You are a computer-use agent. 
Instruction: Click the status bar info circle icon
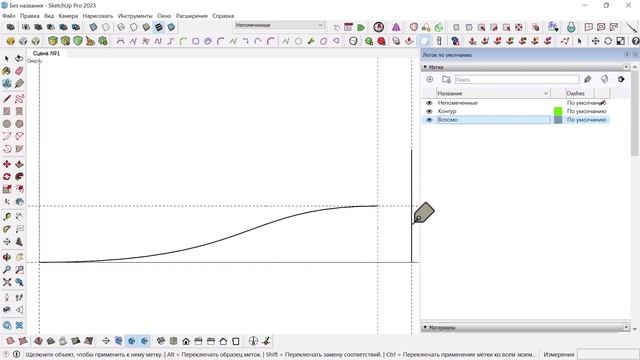17,354
